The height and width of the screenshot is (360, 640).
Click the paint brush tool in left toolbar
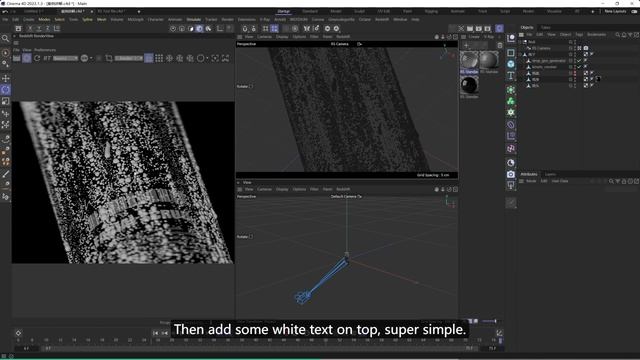click(x=6, y=174)
